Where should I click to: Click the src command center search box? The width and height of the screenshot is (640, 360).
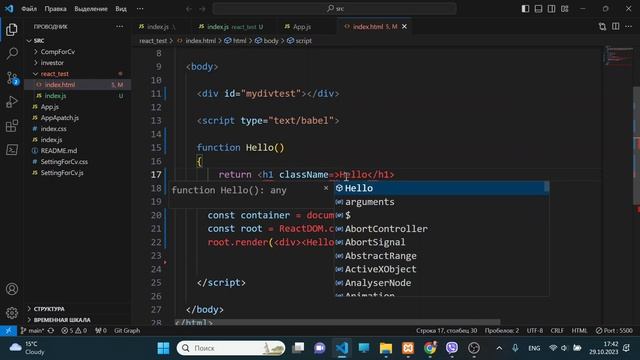[x=334, y=9]
